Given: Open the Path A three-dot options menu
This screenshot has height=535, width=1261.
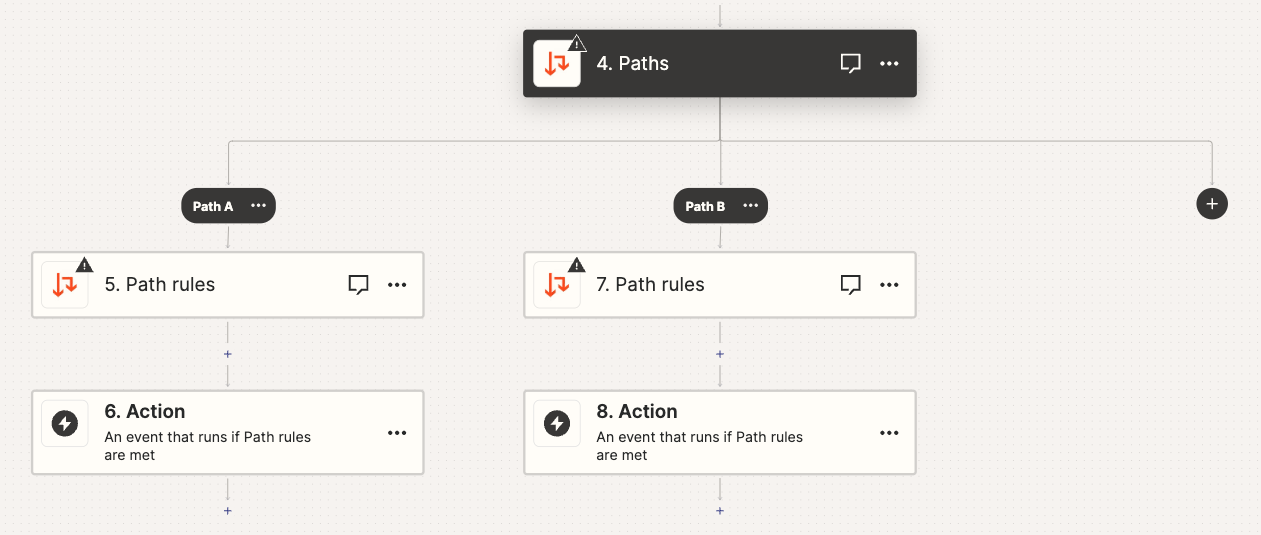Looking at the screenshot, I should 258,206.
